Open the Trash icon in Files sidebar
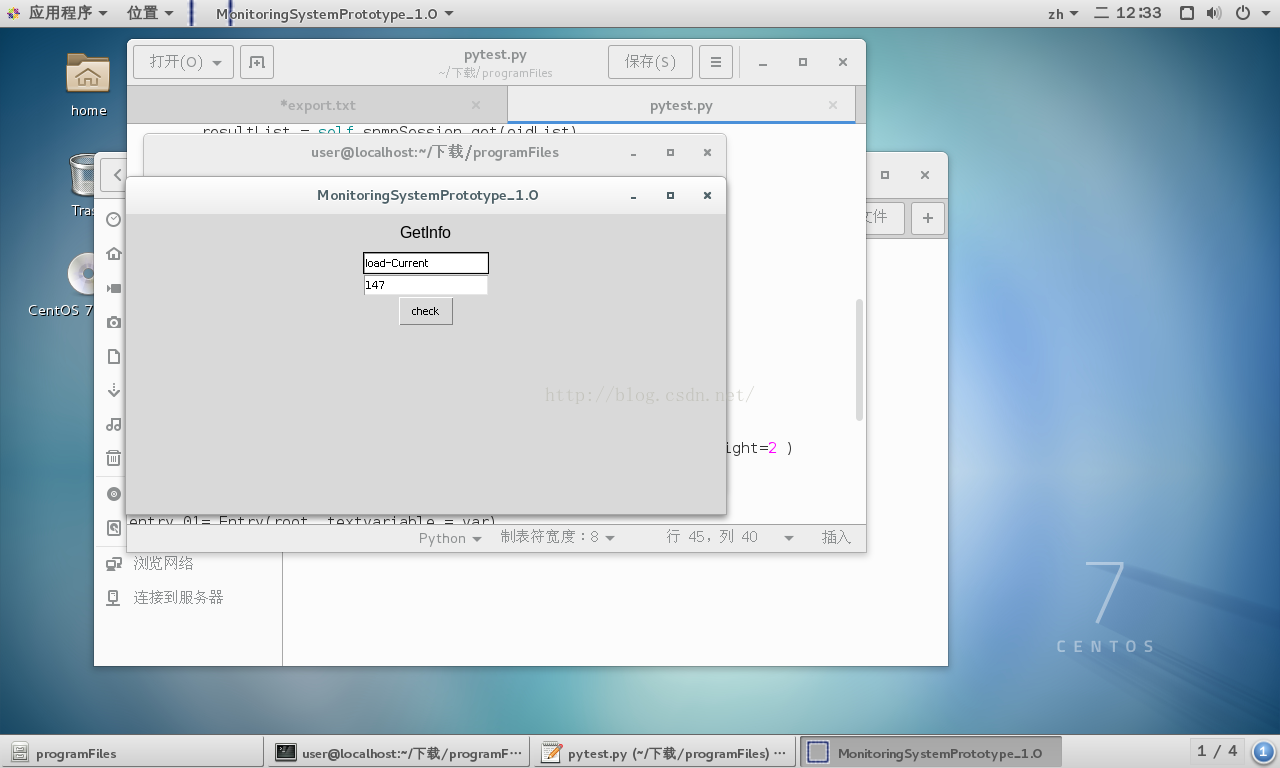 click(113, 458)
